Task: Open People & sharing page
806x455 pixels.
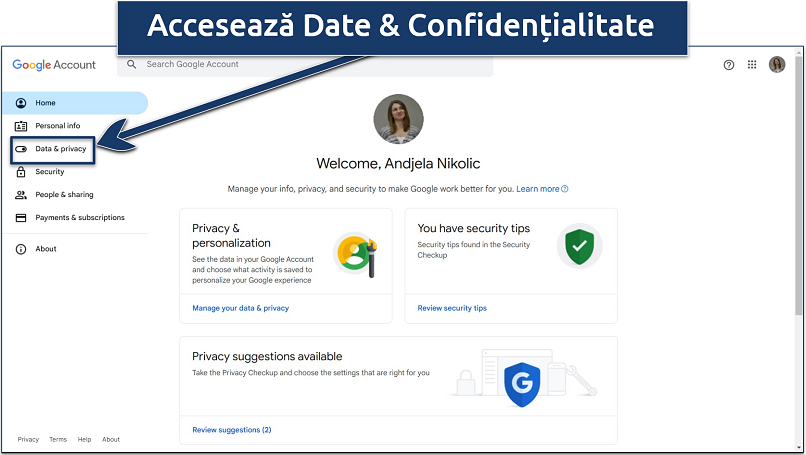Action: (x=64, y=195)
